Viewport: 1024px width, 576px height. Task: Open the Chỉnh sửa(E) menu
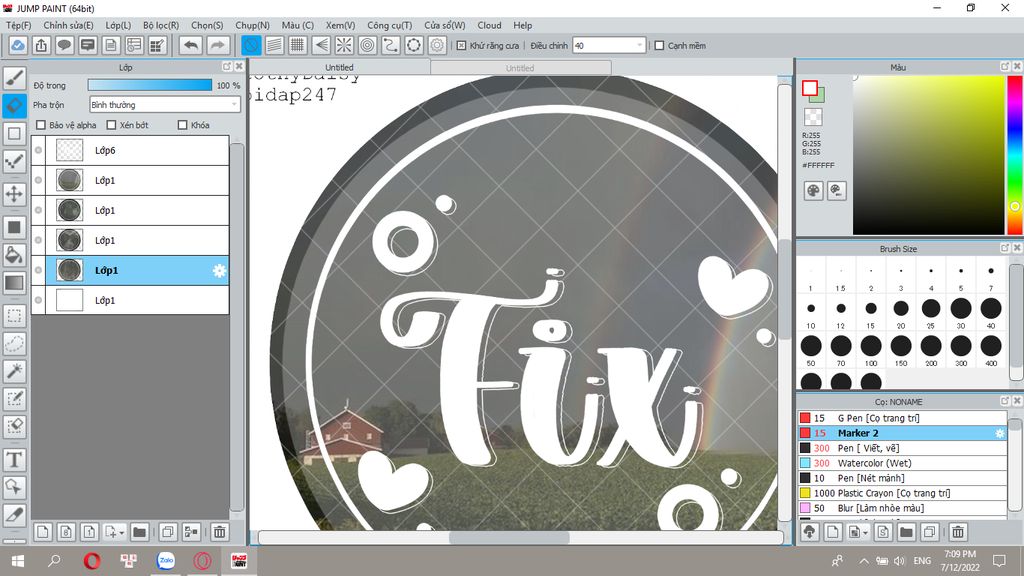coord(69,25)
